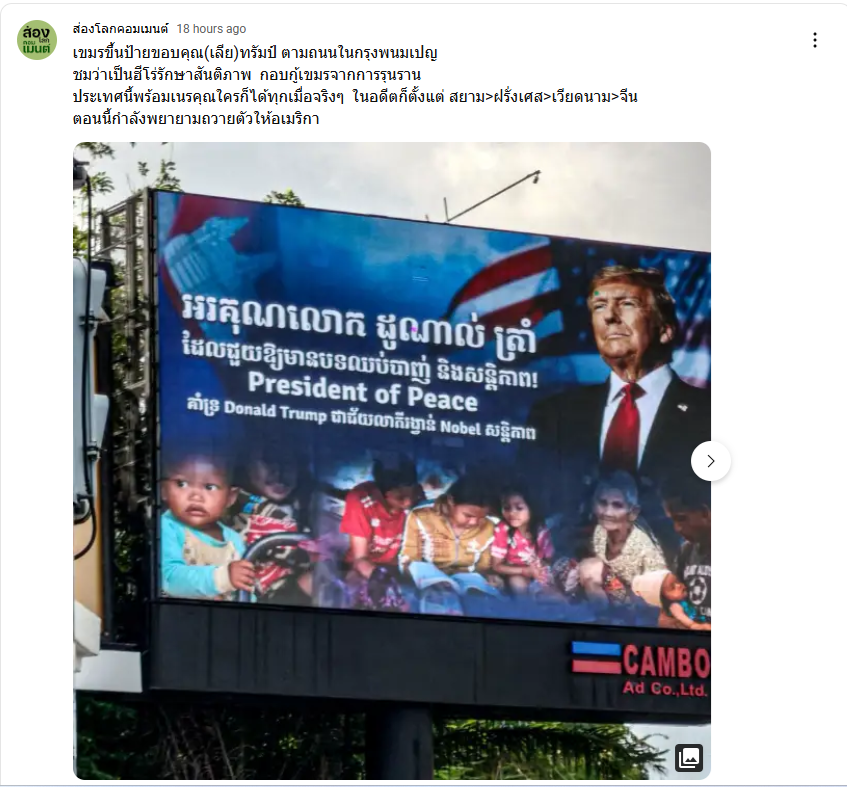Open the '18 hours ago' timestamp link
The image size is (847, 787).
click(211, 29)
